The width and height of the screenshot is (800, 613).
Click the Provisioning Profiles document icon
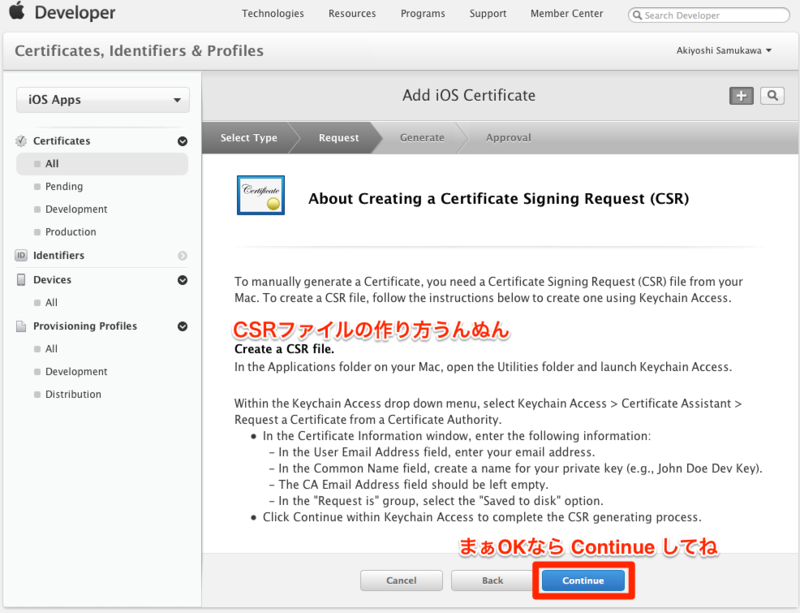21,326
